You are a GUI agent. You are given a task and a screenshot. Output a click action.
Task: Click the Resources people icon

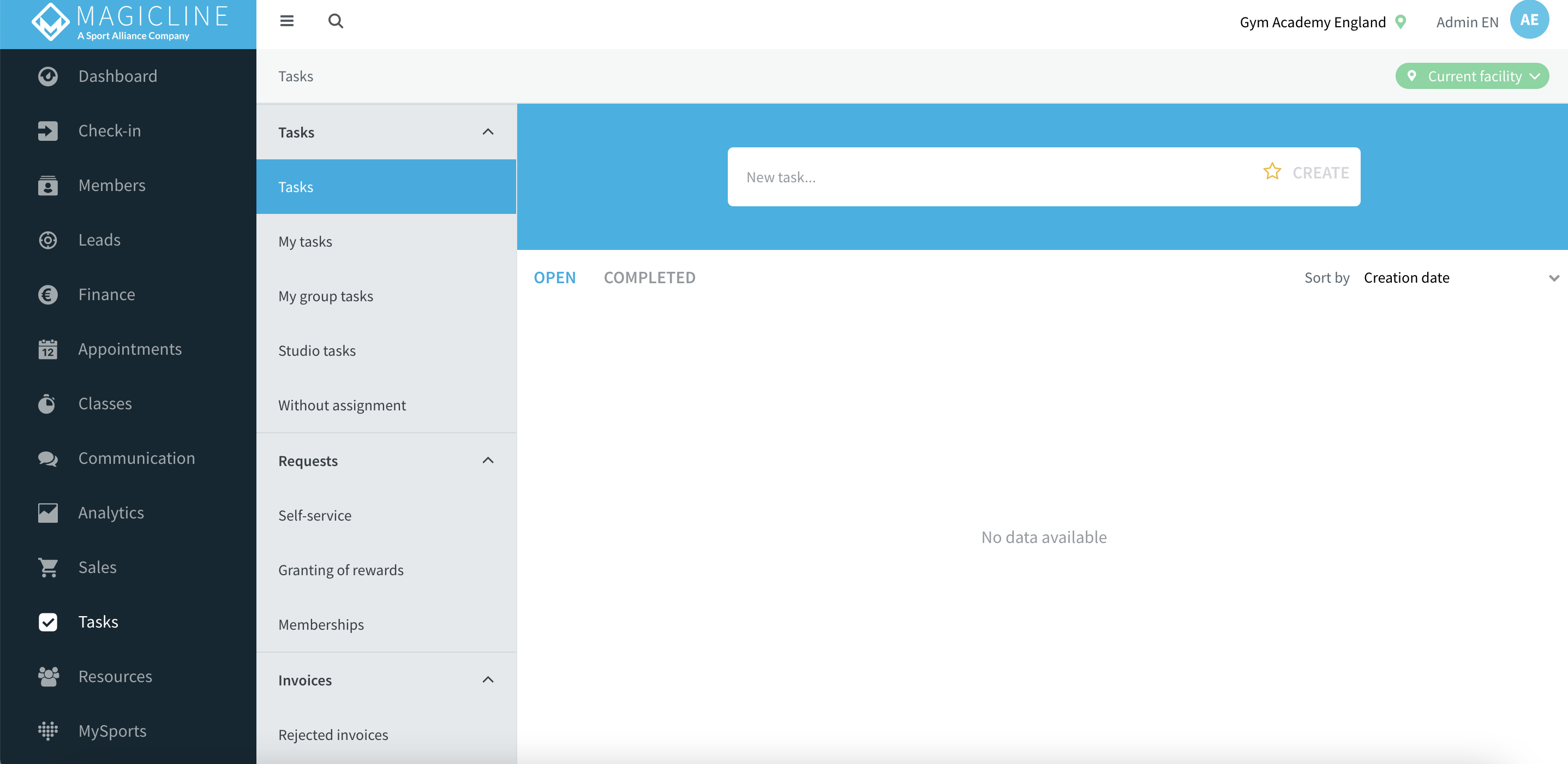point(47,676)
